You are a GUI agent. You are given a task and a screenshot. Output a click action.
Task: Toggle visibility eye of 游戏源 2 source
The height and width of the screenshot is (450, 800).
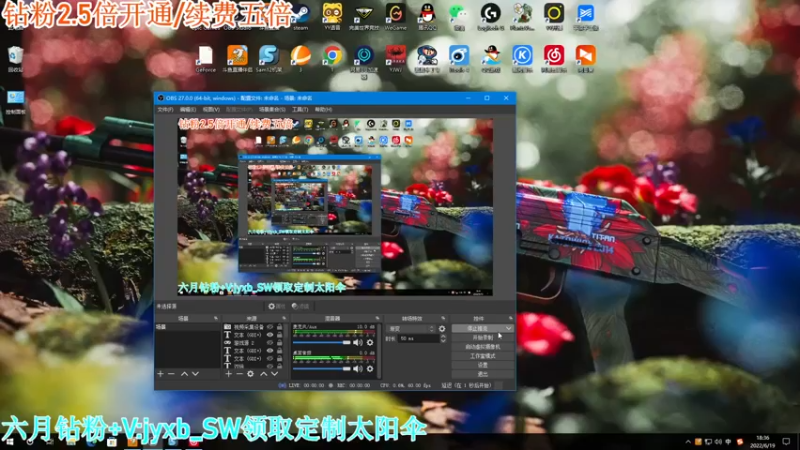click(x=270, y=343)
